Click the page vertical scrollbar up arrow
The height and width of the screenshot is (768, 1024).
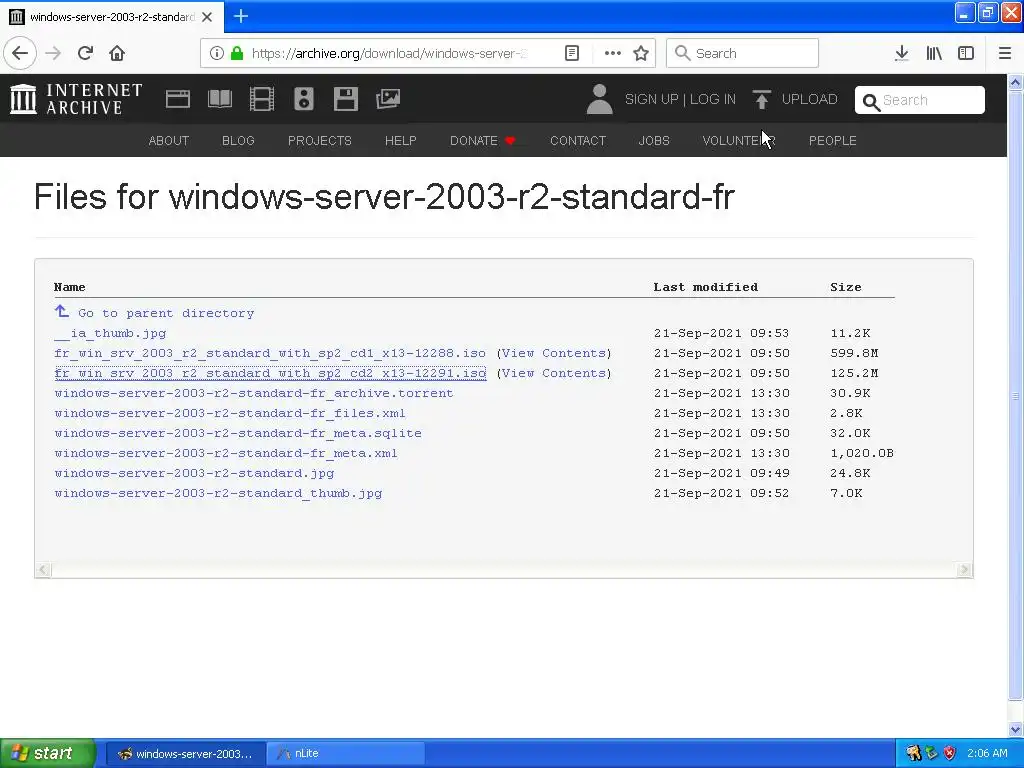coord(1015,82)
